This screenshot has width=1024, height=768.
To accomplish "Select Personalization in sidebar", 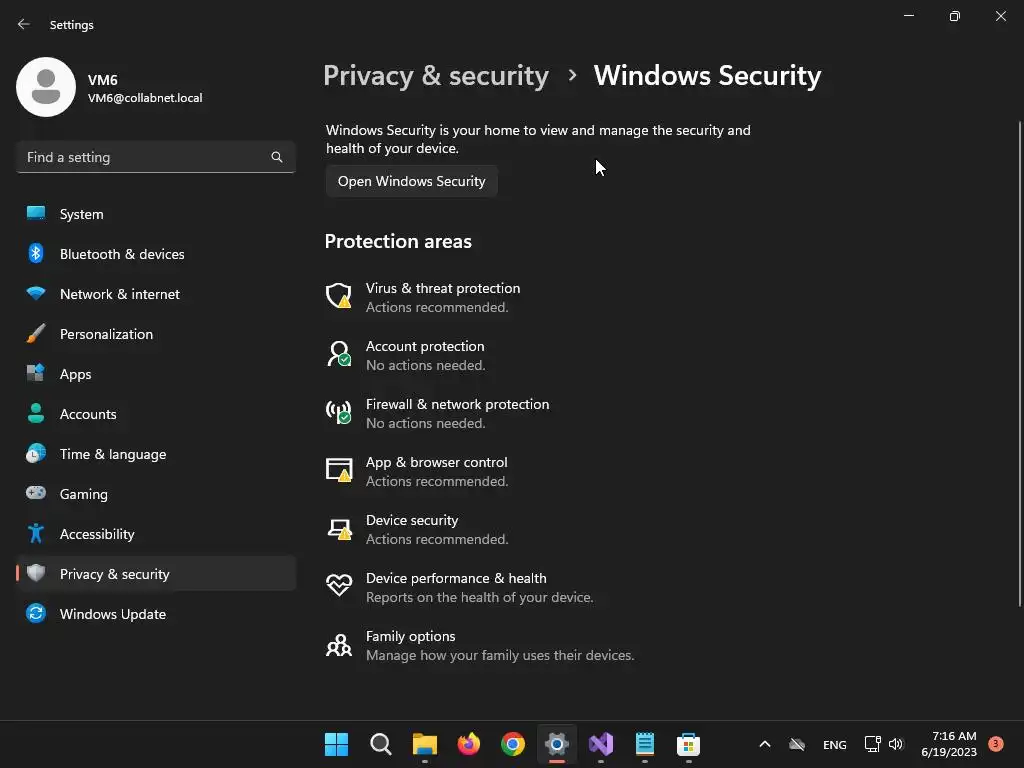I will [155, 334].
